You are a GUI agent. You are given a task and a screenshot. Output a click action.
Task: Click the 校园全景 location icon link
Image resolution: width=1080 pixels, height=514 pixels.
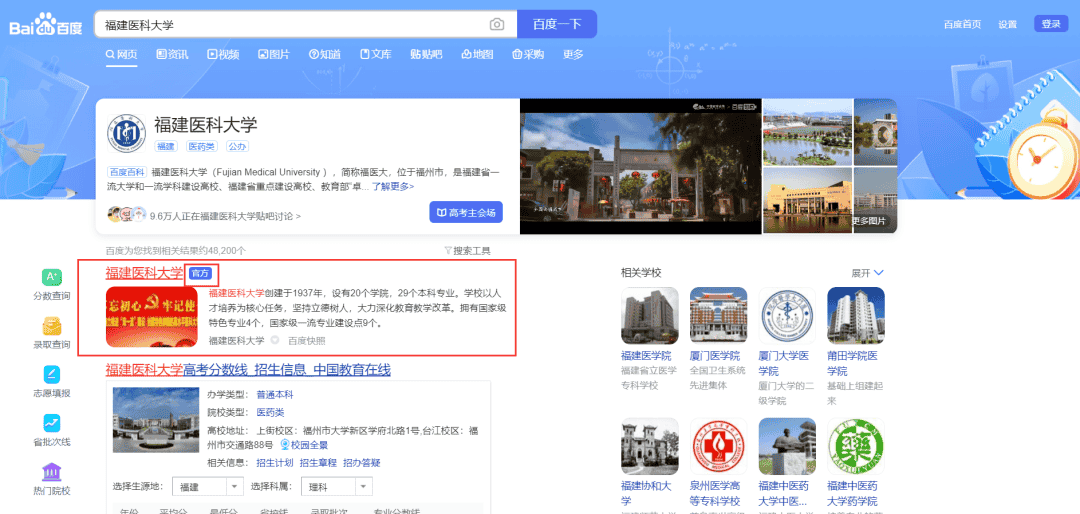point(304,444)
